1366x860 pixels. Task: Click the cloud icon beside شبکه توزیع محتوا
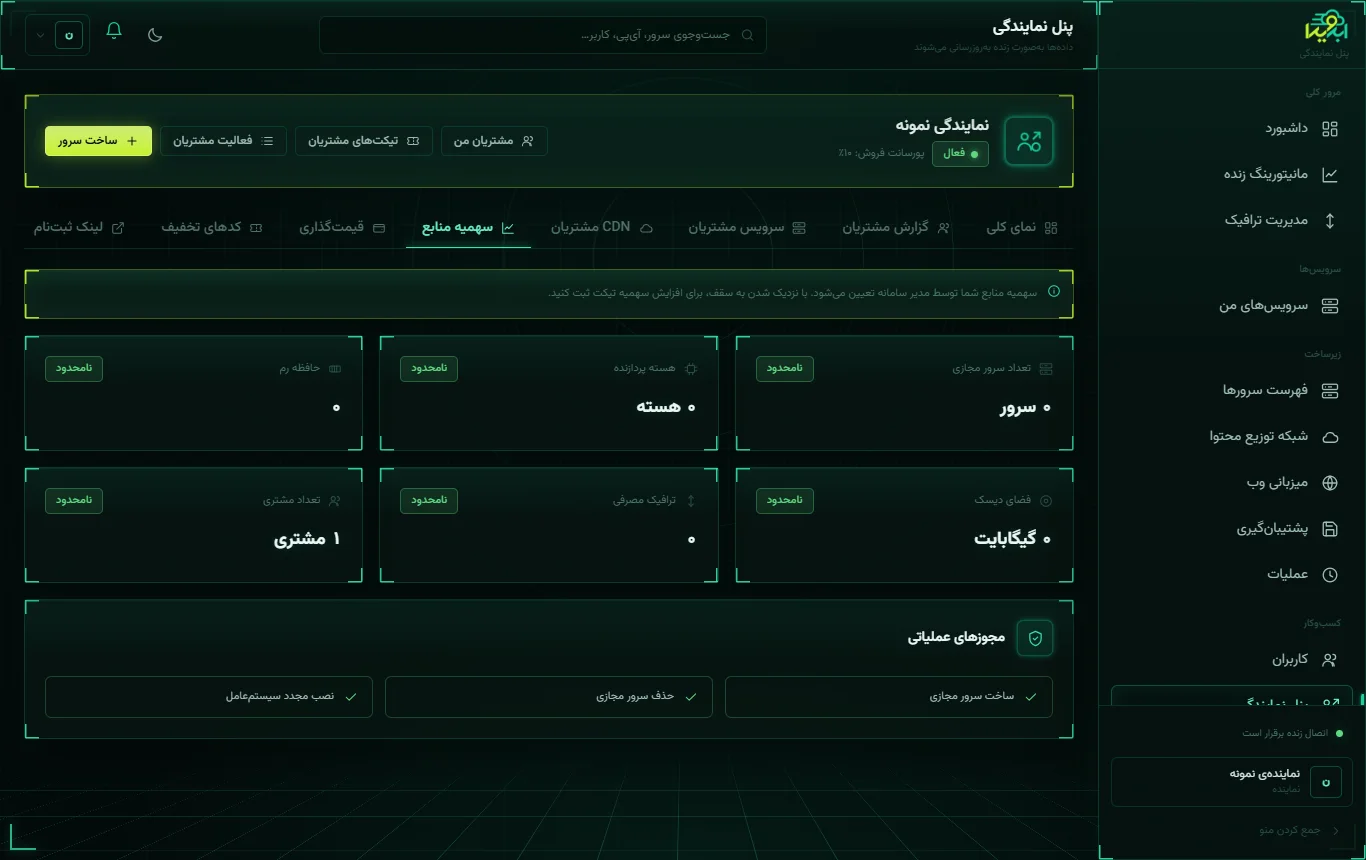pos(1330,436)
